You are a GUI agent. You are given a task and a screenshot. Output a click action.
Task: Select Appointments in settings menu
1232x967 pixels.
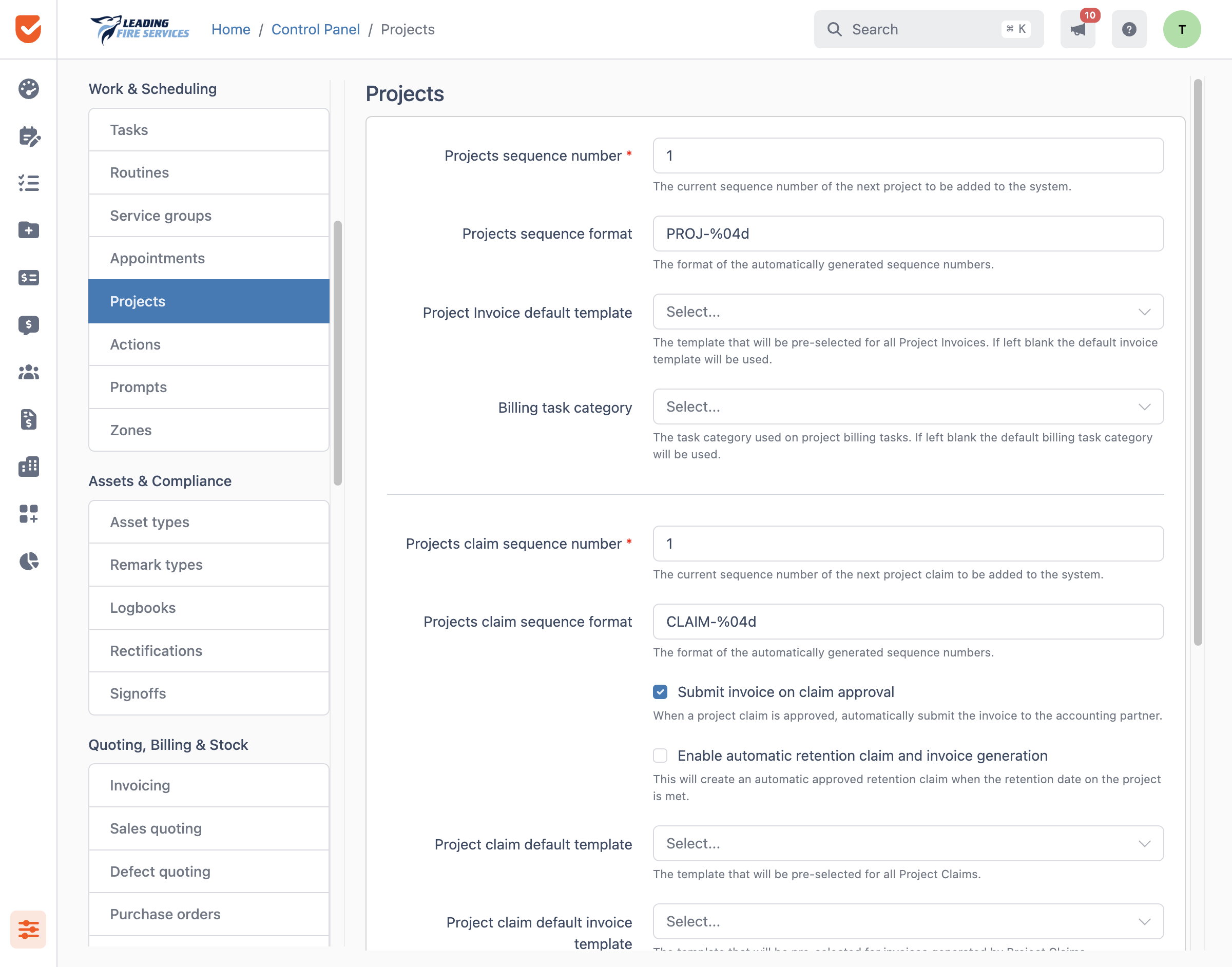(x=209, y=258)
